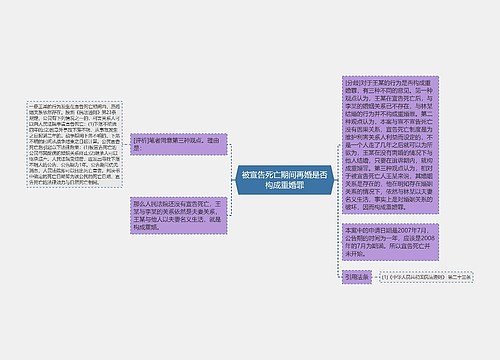500x360 pixels.
Task: Select [评析]笔者同意第三种观点 node
Action: click(179, 144)
